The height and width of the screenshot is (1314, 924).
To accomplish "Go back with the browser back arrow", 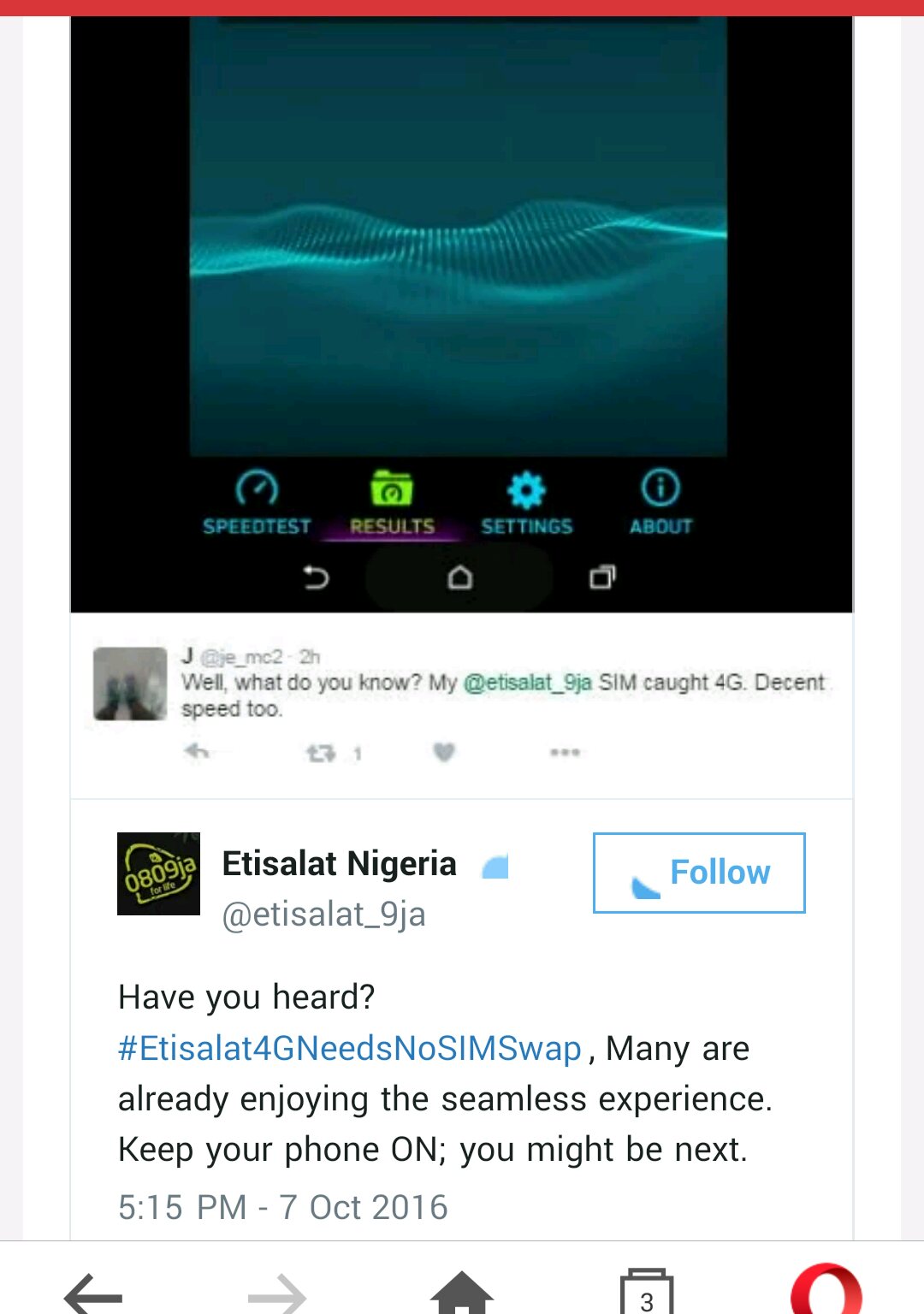I will coord(92,1295).
